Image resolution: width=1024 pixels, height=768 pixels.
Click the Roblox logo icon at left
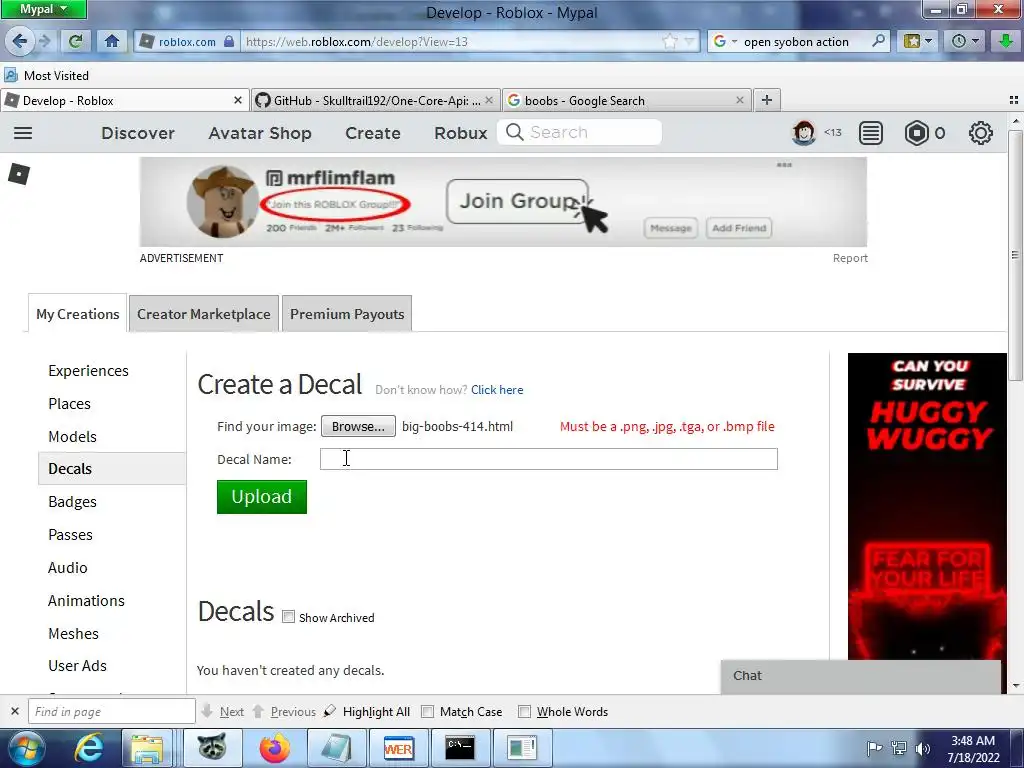19,174
